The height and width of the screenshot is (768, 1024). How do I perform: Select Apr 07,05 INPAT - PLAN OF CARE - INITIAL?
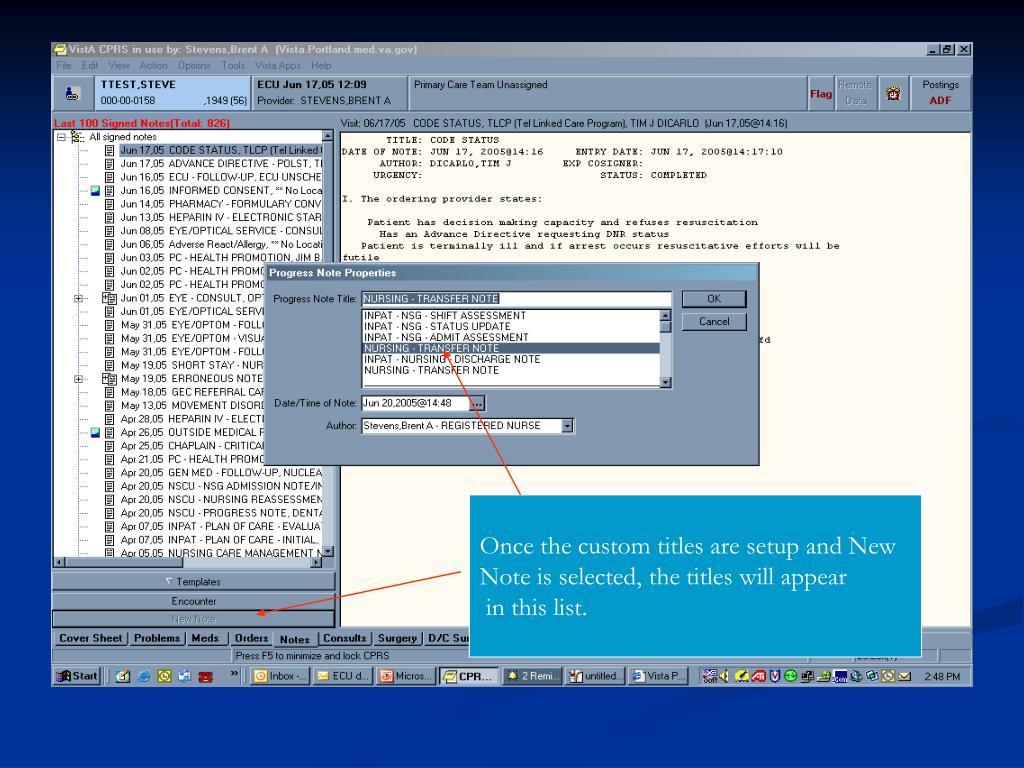point(221,540)
